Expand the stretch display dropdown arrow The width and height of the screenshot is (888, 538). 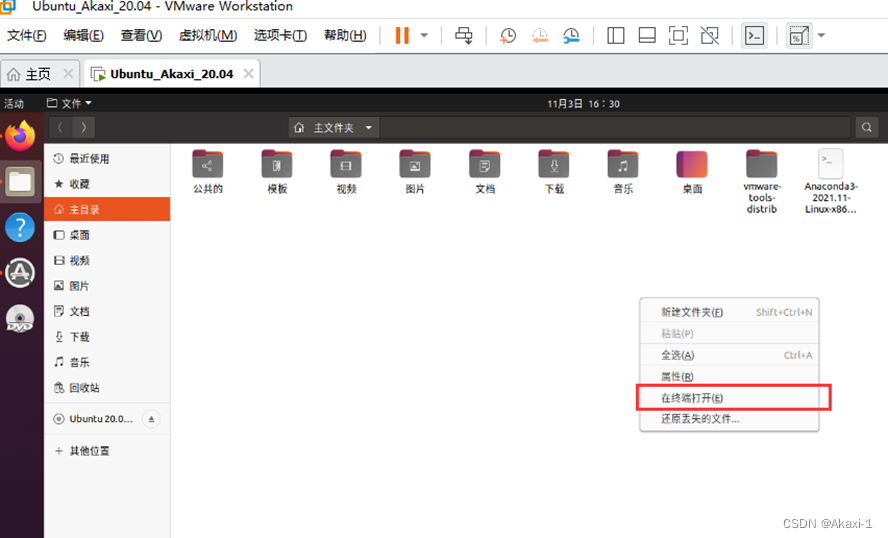pyautogui.click(x=822, y=36)
